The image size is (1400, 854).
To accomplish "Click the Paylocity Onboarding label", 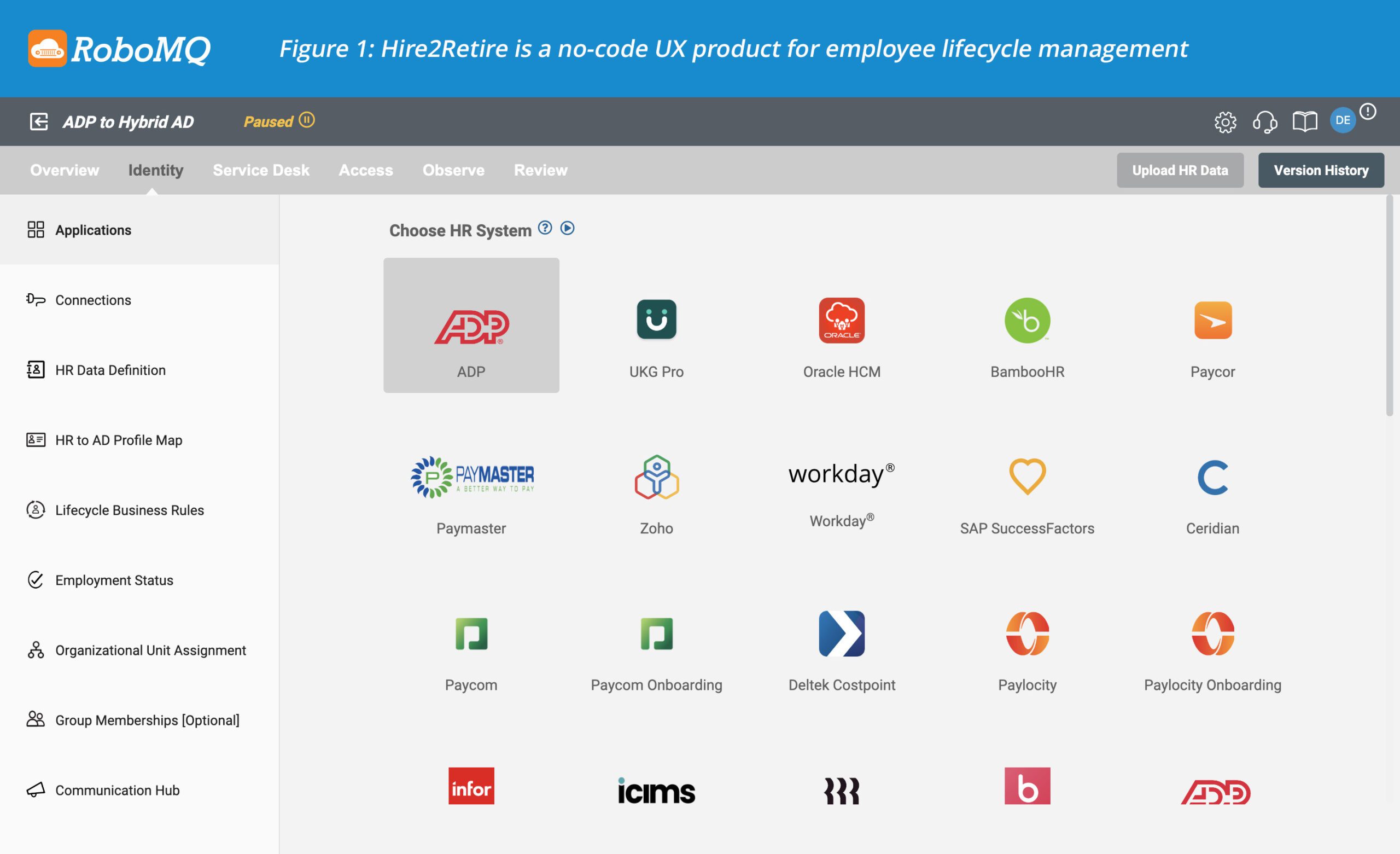I will [x=1212, y=685].
